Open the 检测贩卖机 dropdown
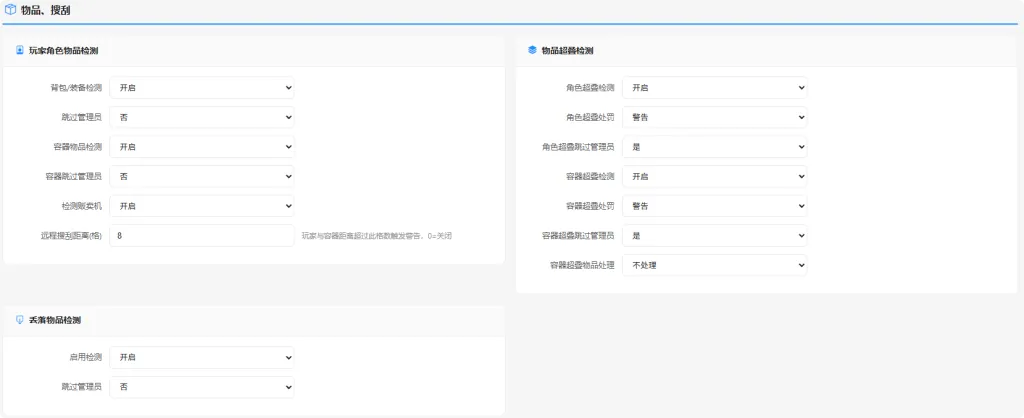This screenshot has height=418, width=1024. pos(202,206)
